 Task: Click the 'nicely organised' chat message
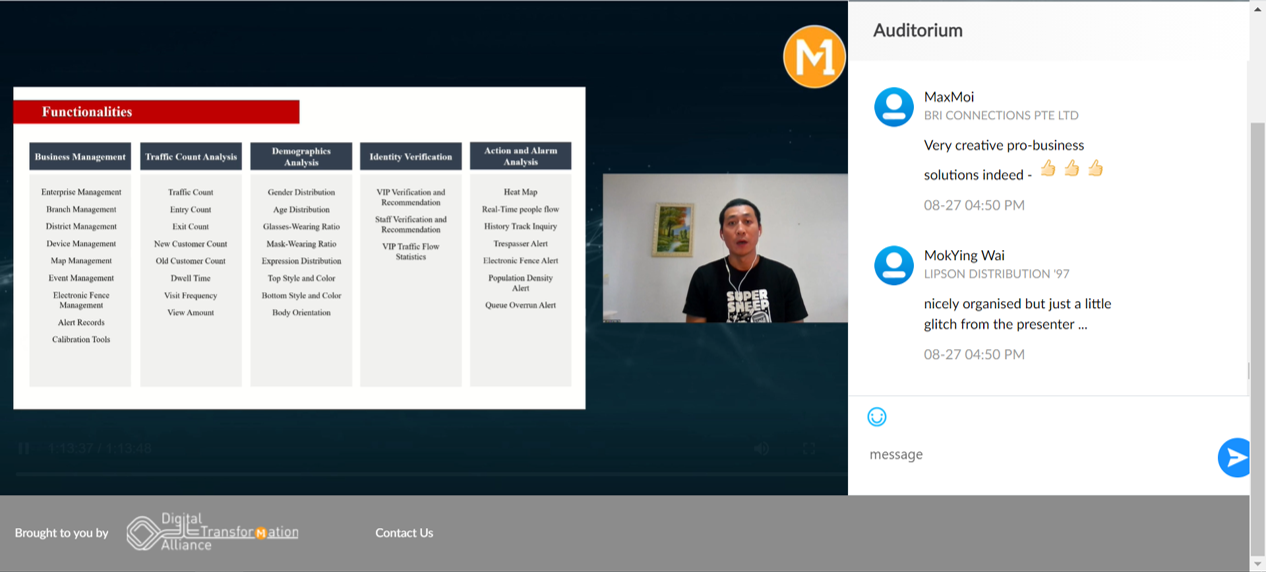coord(1018,314)
